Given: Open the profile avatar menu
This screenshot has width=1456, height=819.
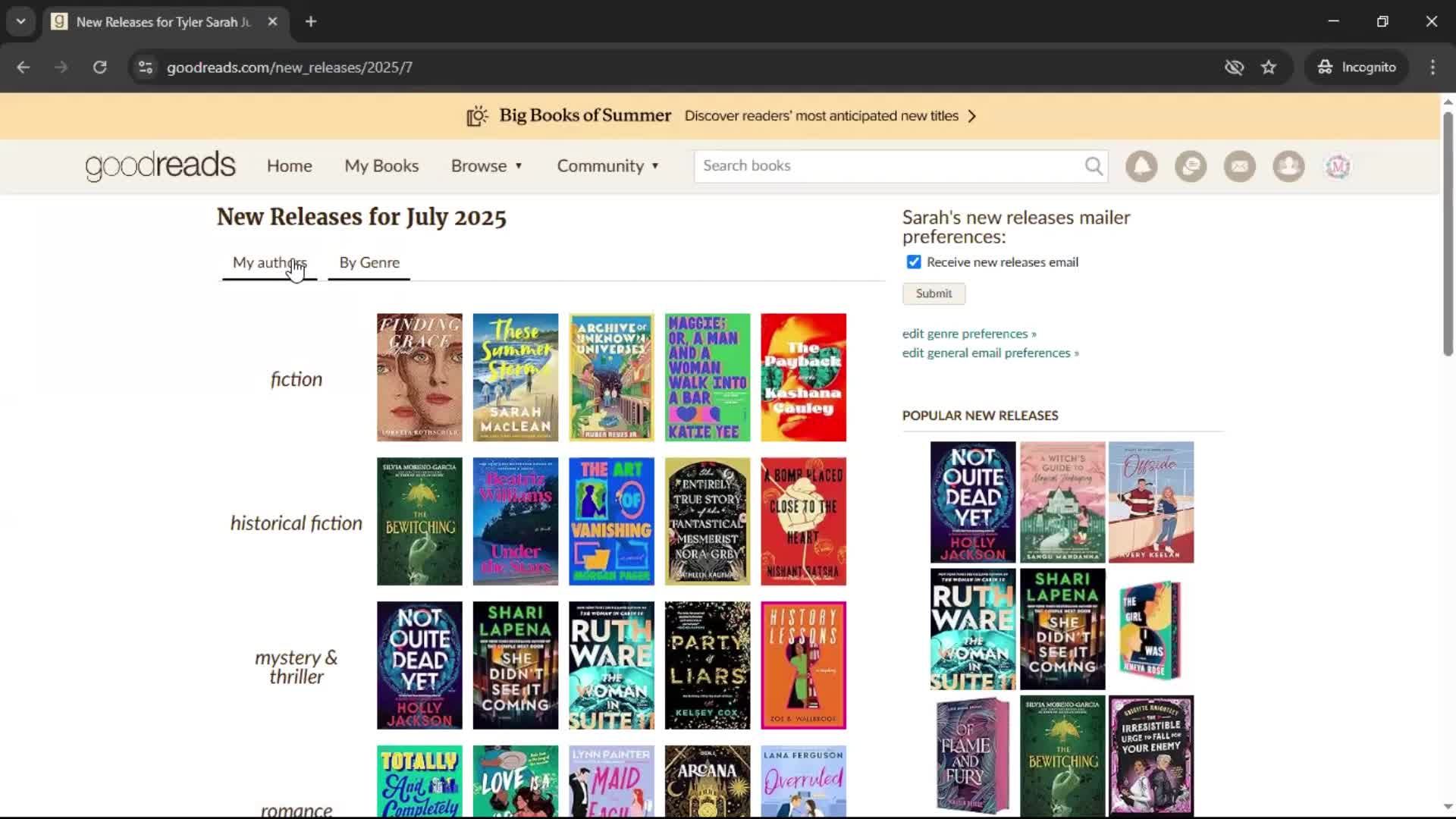Looking at the screenshot, I should [1338, 166].
